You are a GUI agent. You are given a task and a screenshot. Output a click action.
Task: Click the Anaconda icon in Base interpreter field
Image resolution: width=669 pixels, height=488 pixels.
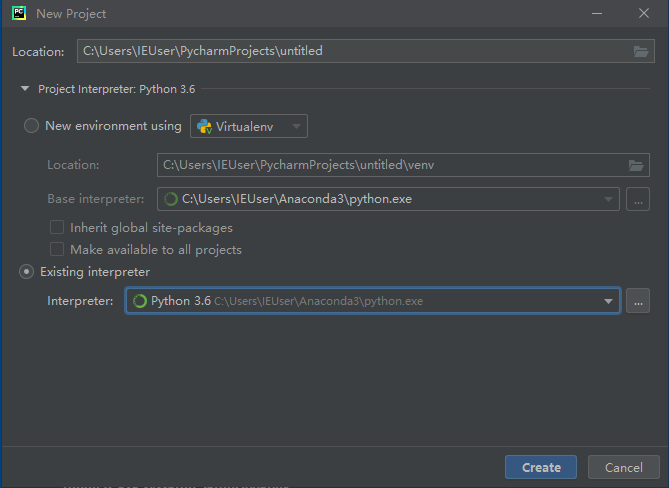coord(171,199)
